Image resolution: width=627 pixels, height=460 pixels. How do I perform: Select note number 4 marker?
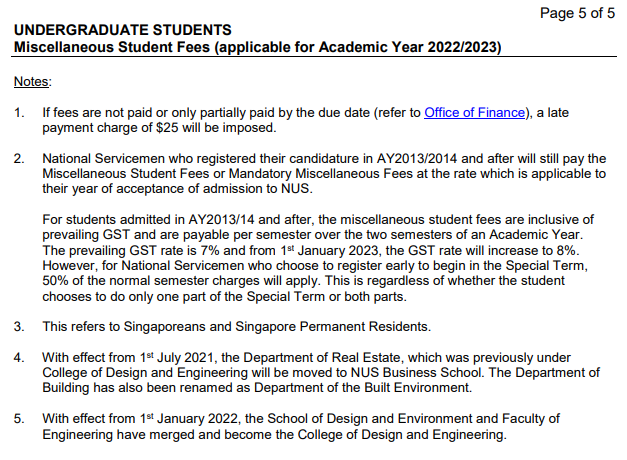click(19, 358)
